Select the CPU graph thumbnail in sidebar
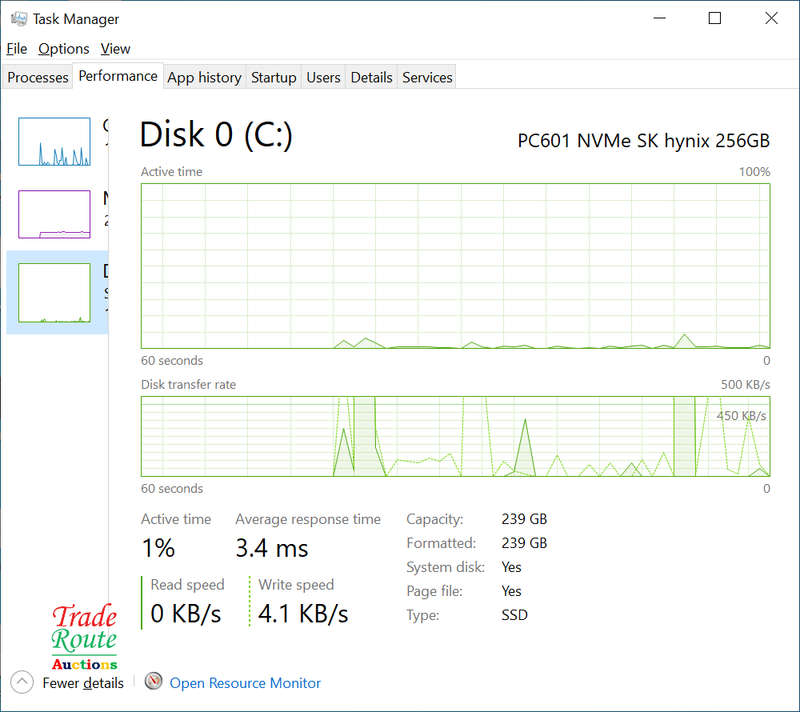Screen dimensions: 800x712 [x=54, y=141]
